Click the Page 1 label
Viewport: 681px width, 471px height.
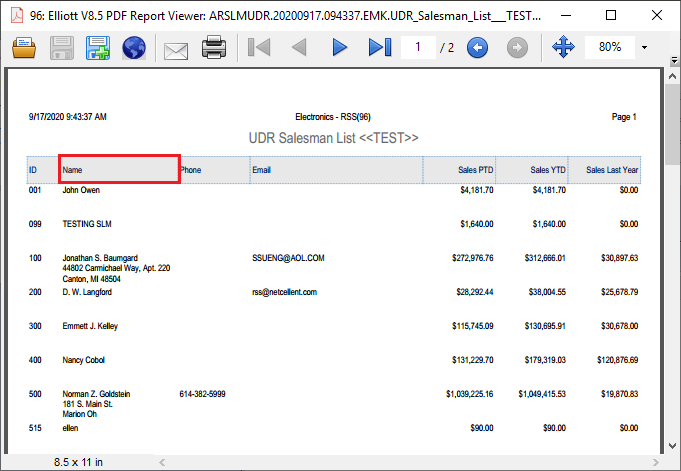(624, 117)
